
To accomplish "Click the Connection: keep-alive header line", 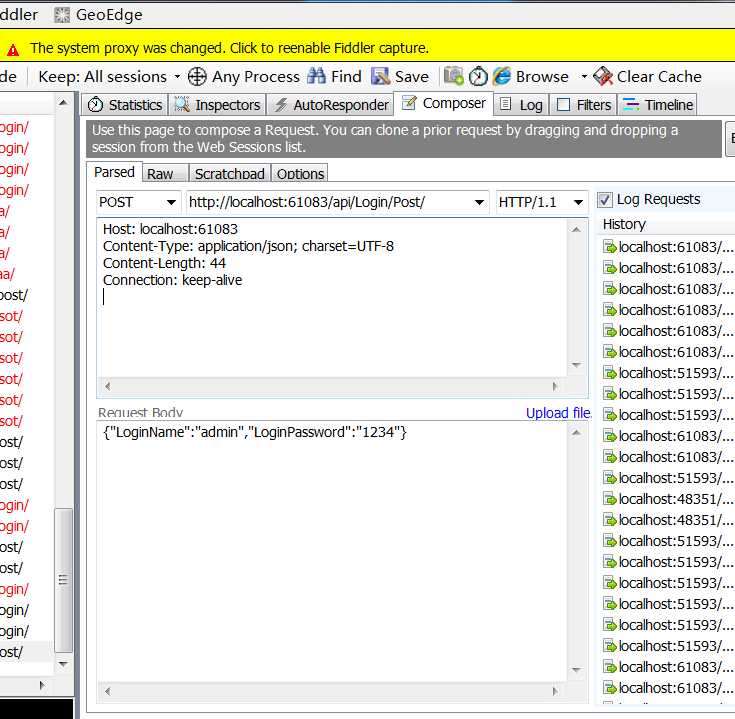I will point(172,280).
